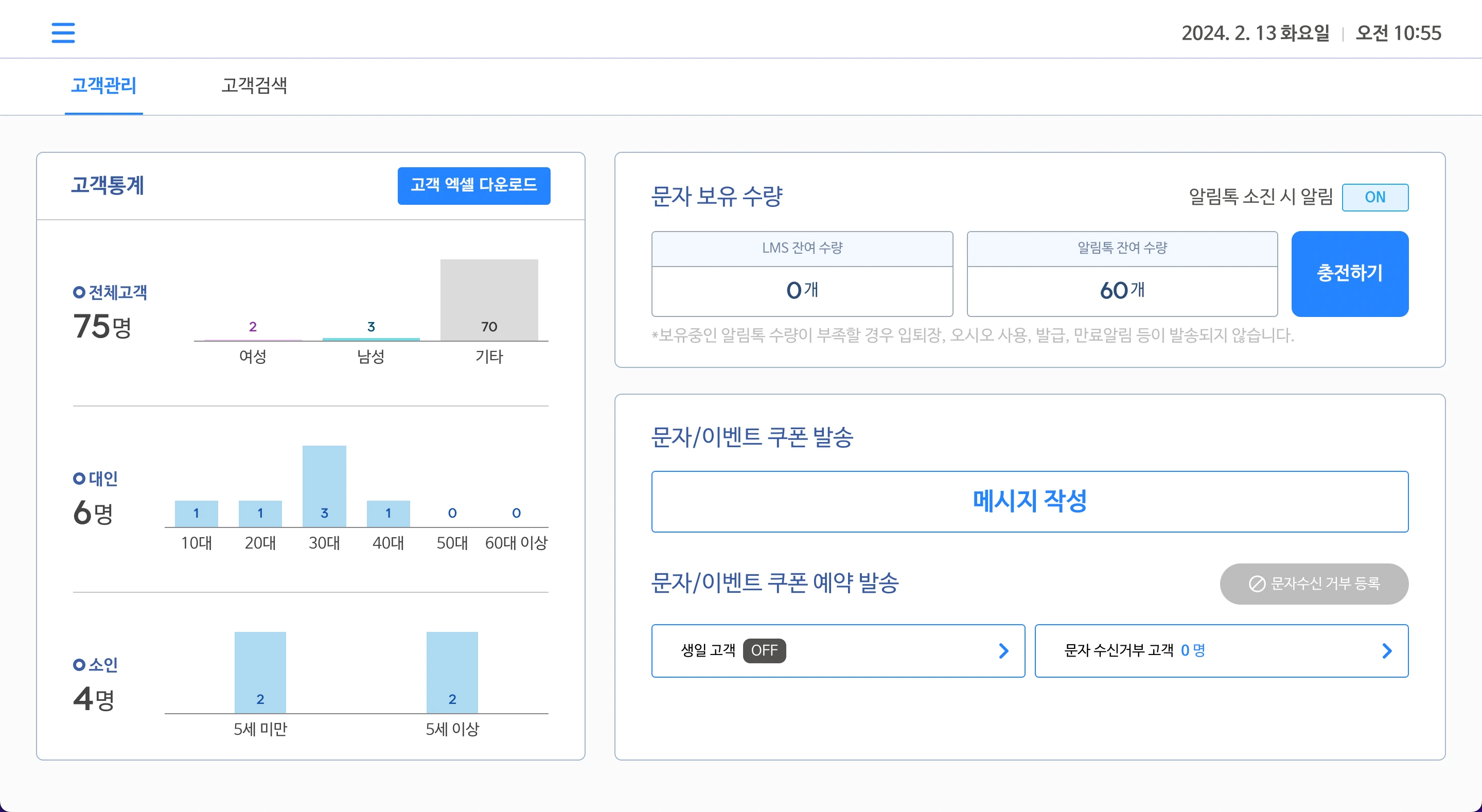Click the 10대 bar in 대인 chart

196,514
